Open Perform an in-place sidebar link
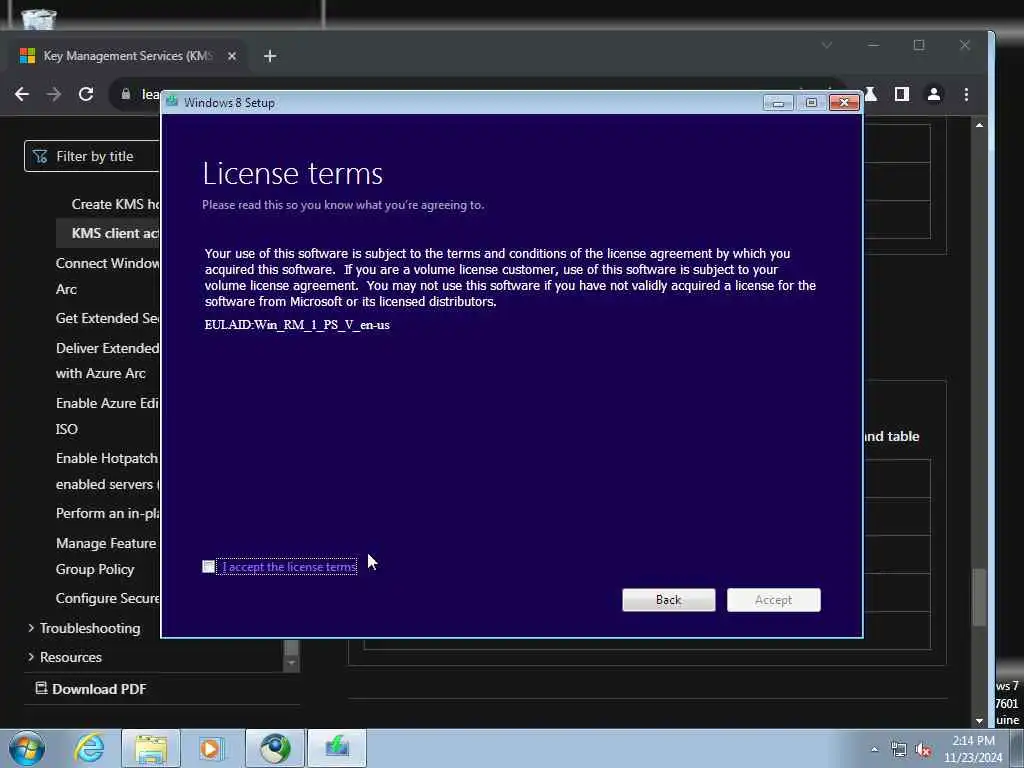 coord(108,513)
